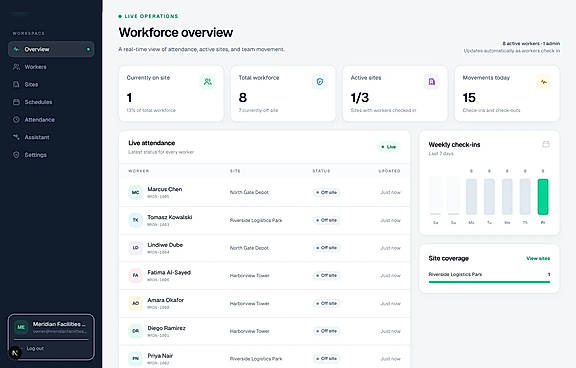Click Off site status for Lindiwe Dube
The image size is (576, 368).
(x=326, y=248)
